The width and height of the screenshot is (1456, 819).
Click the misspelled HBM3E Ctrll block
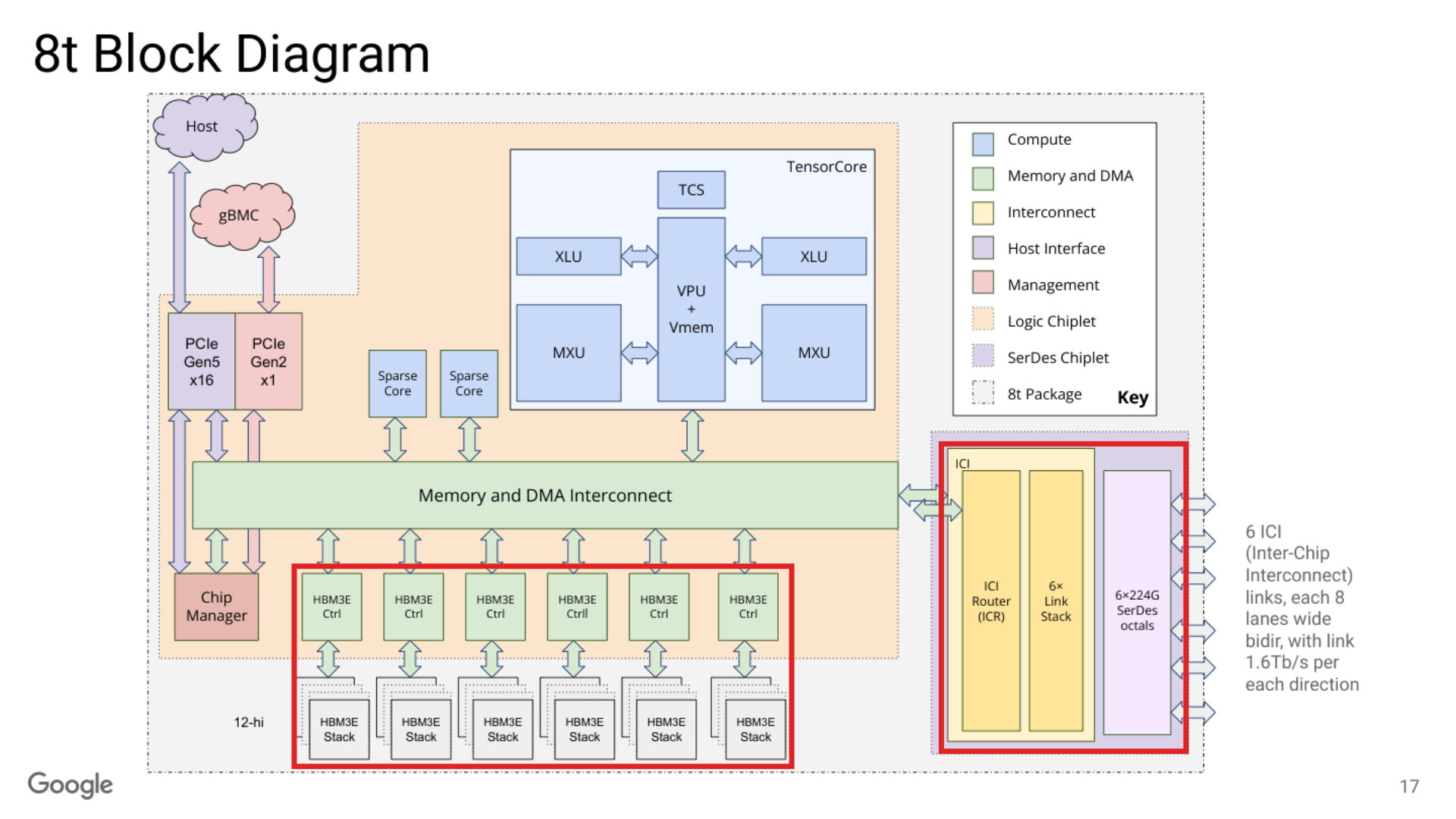577,607
